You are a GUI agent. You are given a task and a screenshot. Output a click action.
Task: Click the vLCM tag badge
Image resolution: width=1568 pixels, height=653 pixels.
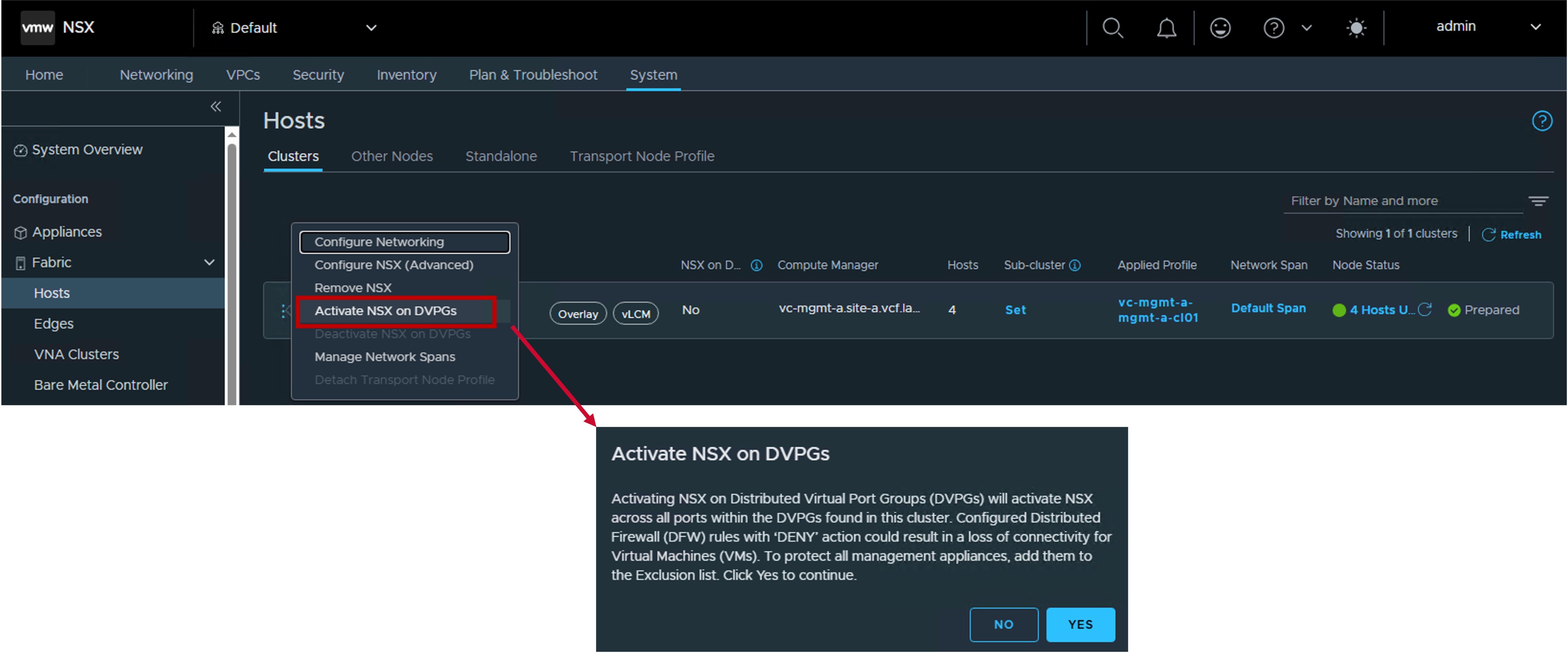click(635, 314)
